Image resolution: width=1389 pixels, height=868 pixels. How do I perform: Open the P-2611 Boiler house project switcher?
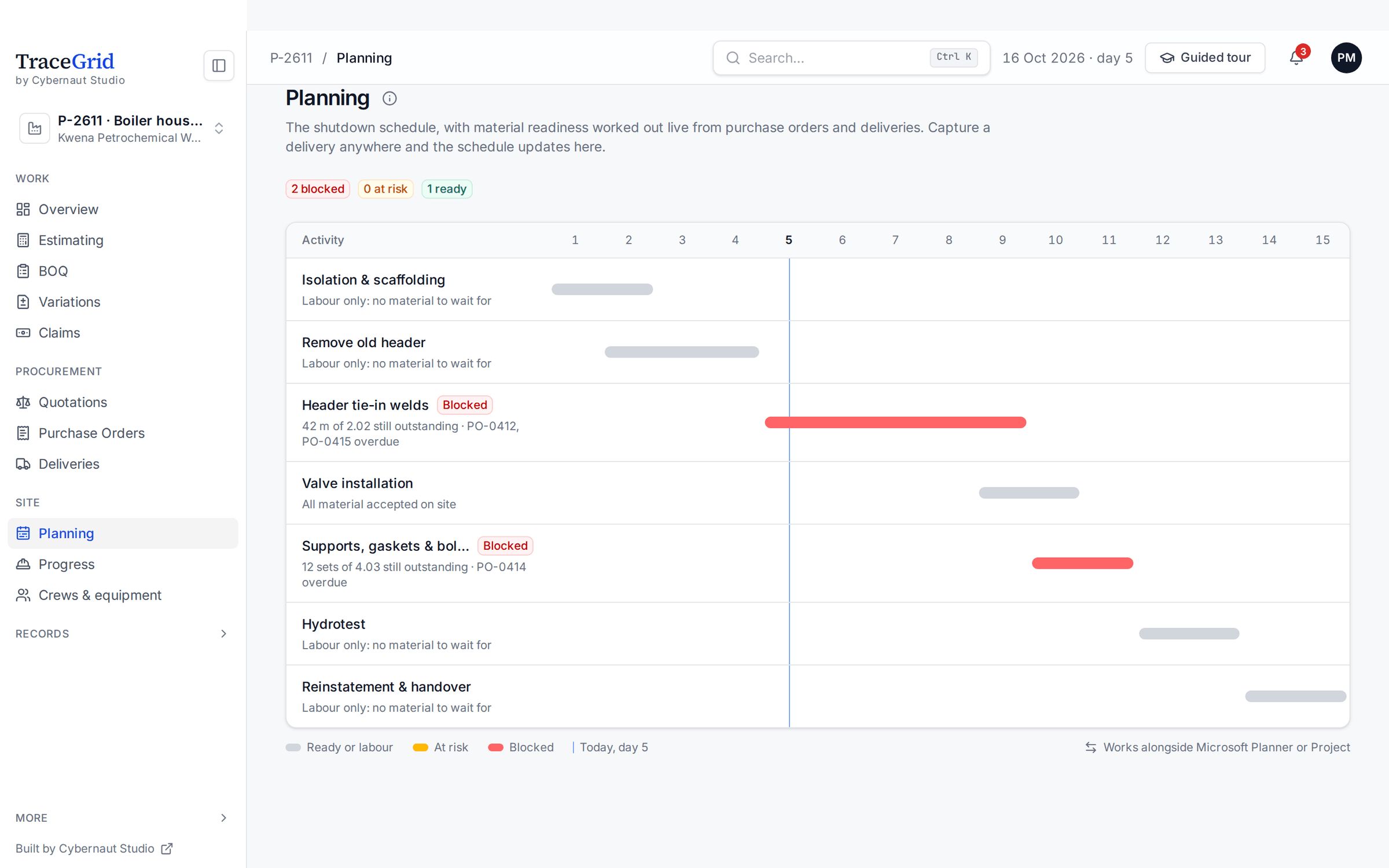pos(123,128)
